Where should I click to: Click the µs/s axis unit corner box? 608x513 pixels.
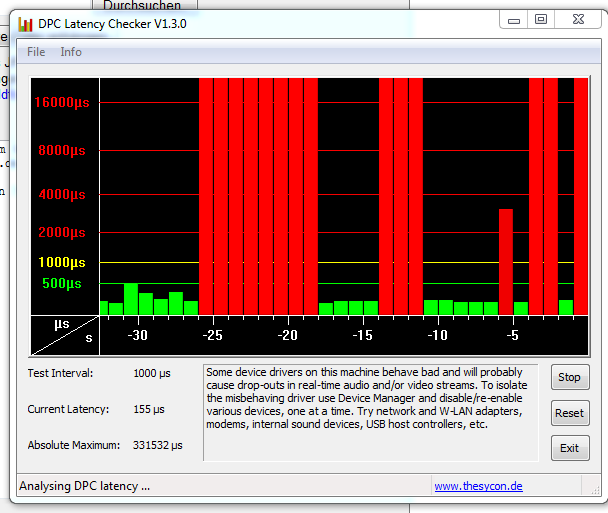65,335
